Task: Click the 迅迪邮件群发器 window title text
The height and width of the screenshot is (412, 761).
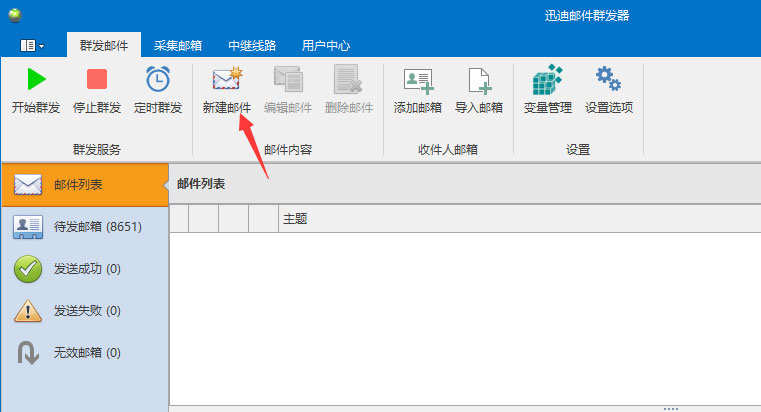Action: 587,16
